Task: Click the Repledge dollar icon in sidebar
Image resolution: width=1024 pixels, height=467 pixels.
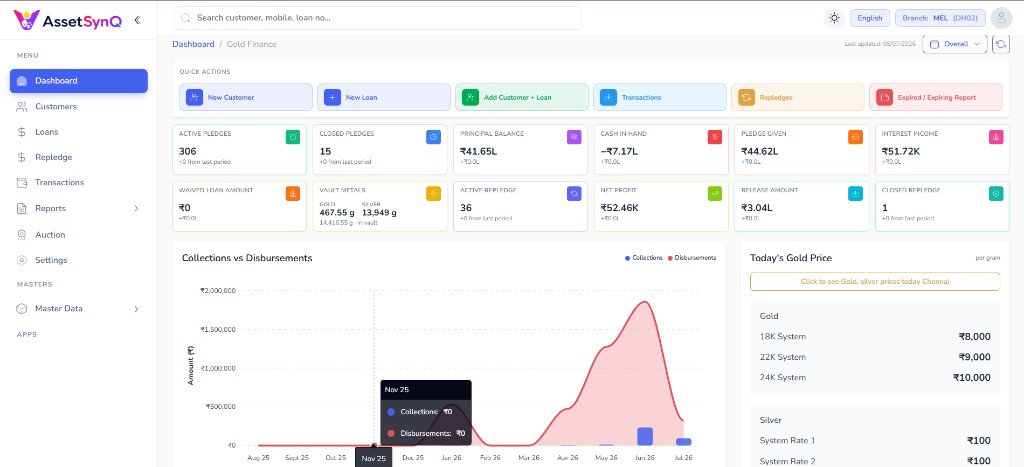Action: point(22,157)
